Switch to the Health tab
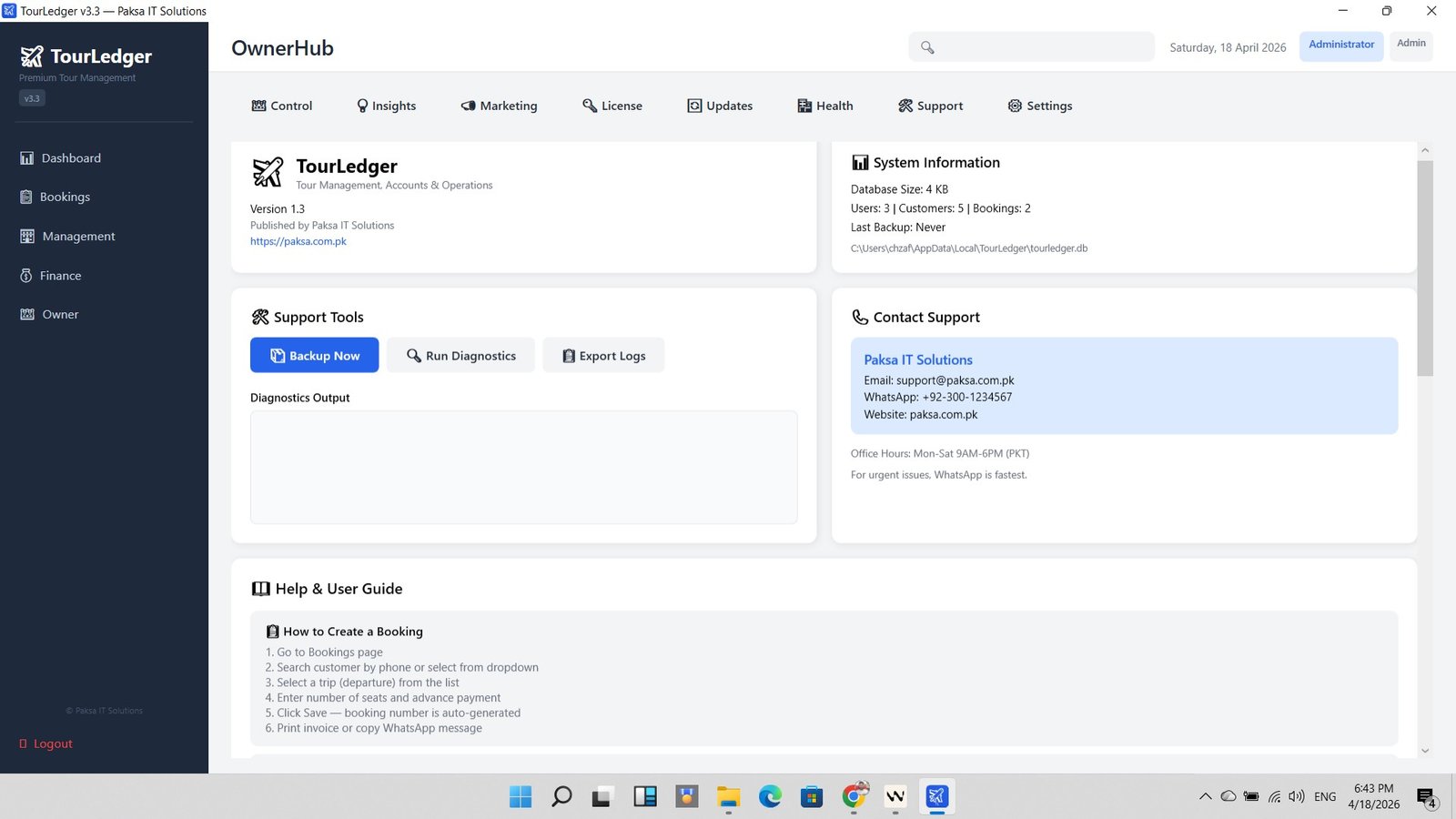This screenshot has width=1456, height=819. click(825, 106)
